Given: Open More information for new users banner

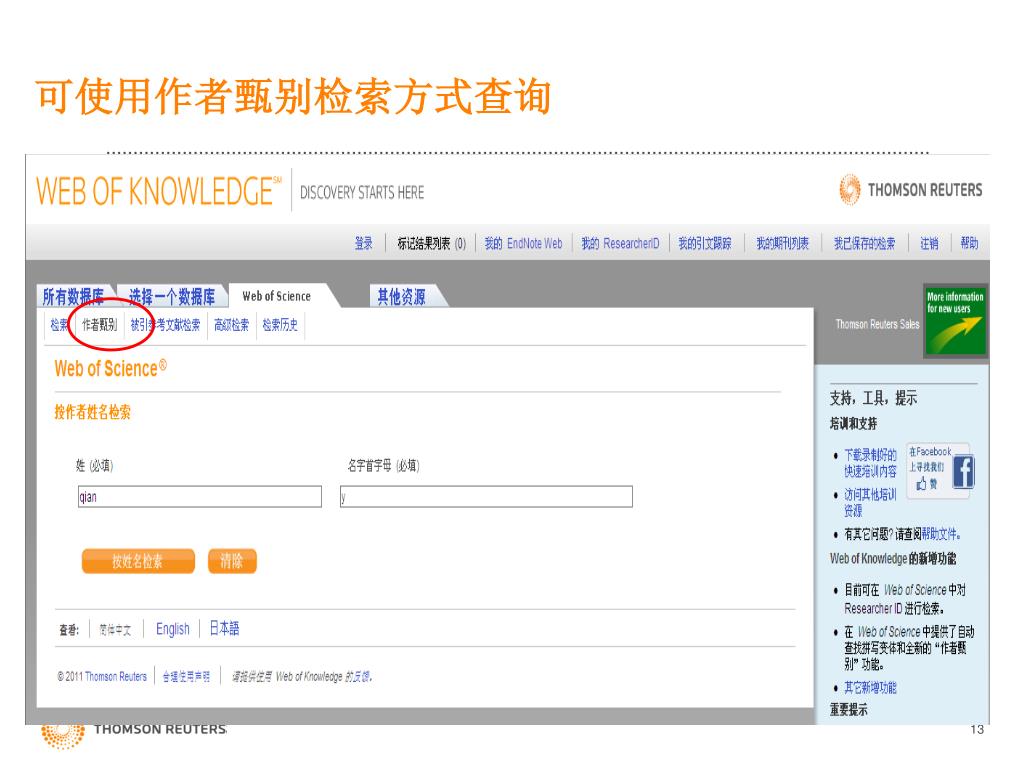Looking at the screenshot, I should 955,321.
